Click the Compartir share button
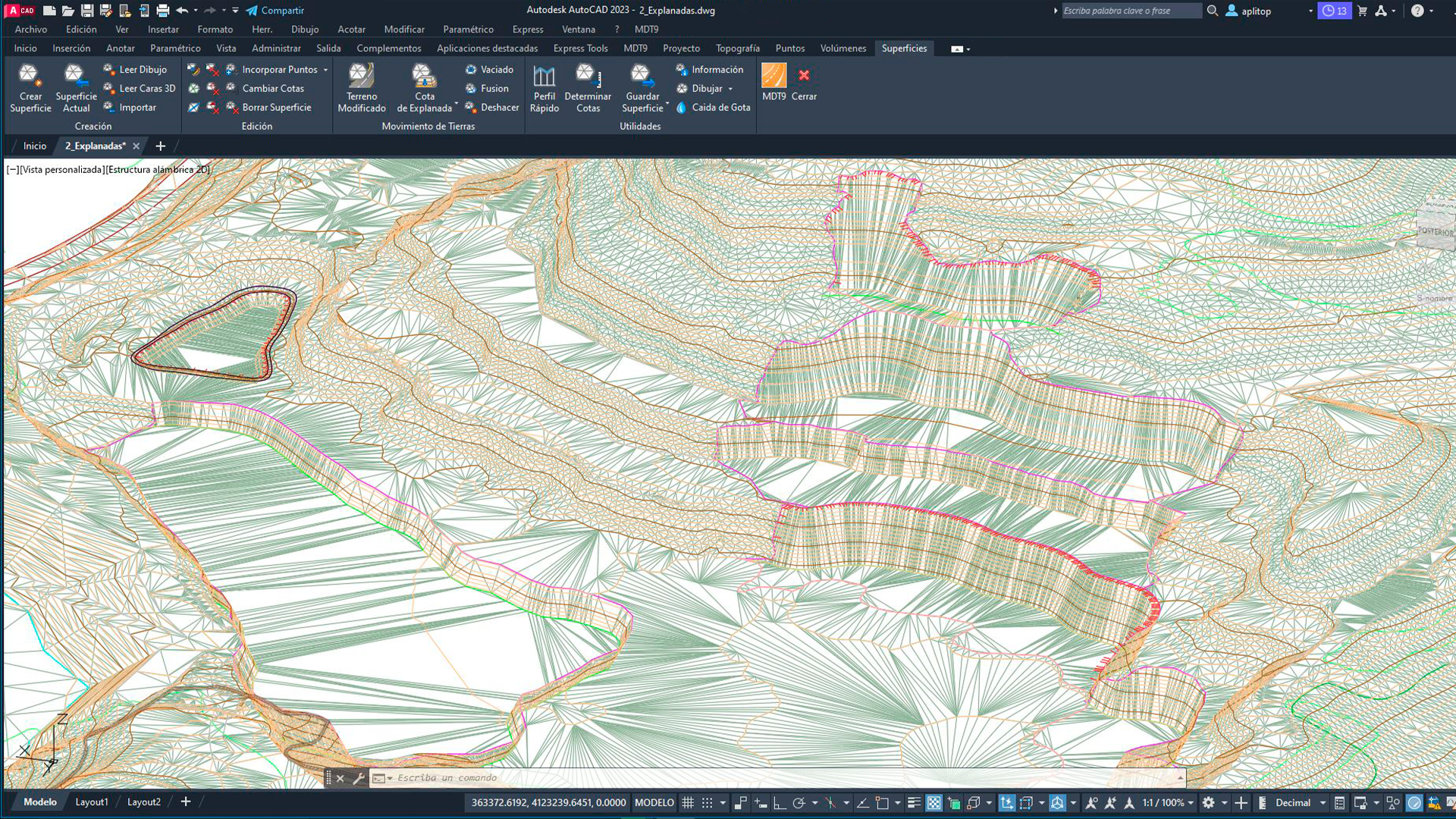1456x819 pixels. (x=275, y=11)
